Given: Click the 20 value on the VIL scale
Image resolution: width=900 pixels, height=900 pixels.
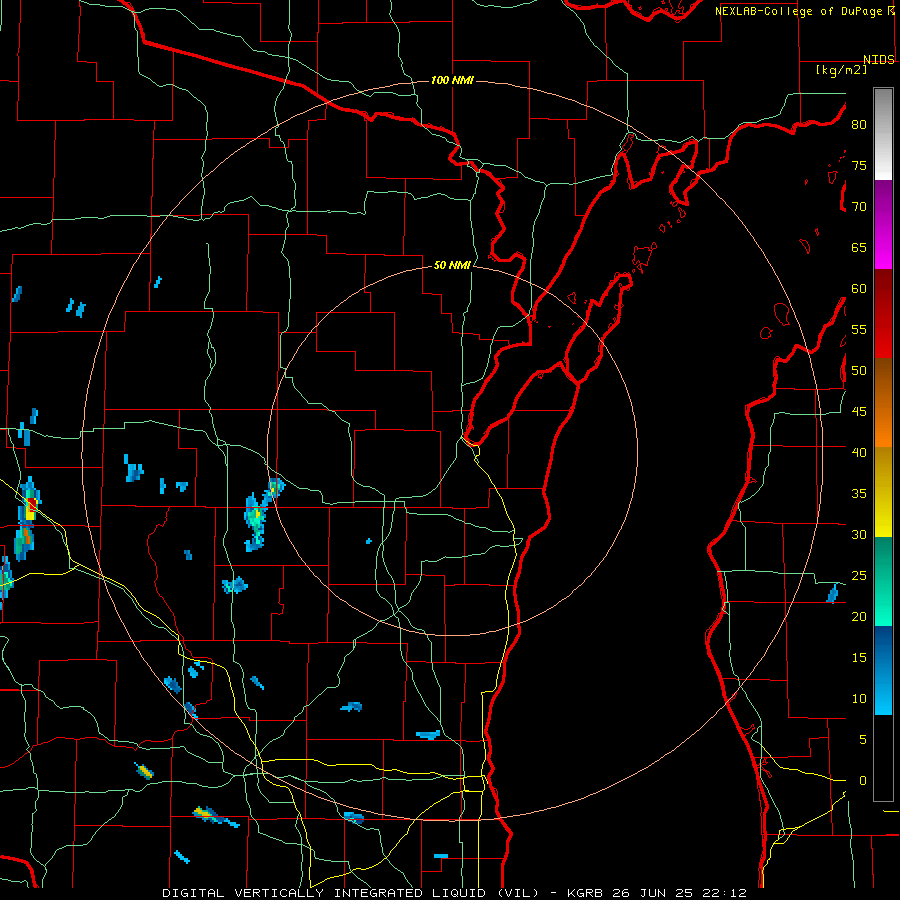Looking at the screenshot, I should (x=859, y=616).
